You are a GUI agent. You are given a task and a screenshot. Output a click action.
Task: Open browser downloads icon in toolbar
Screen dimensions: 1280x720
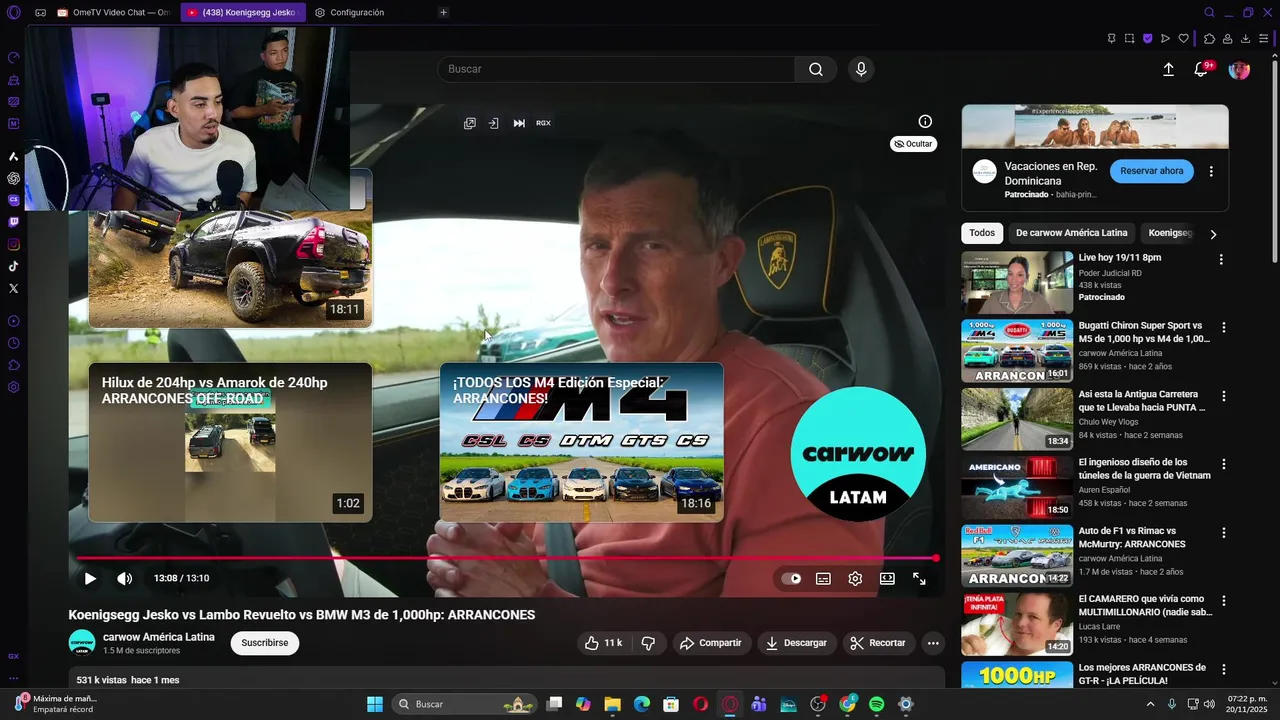pos(1245,38)
